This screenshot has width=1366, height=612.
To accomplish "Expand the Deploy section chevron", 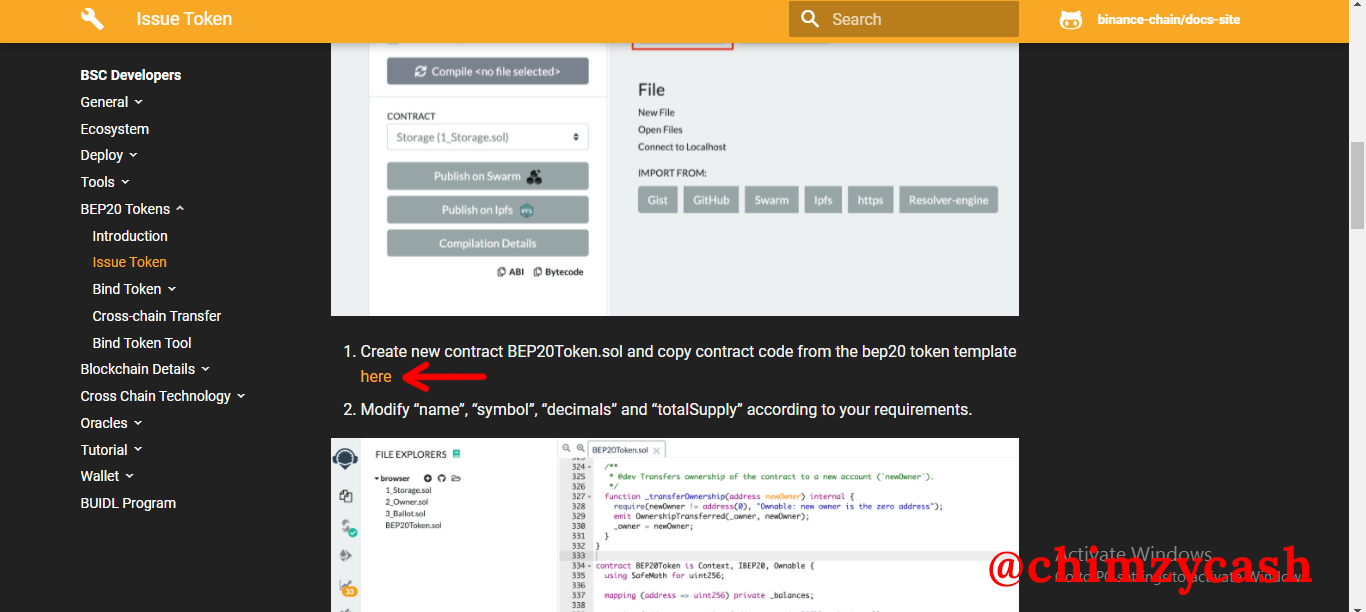I will coord(133,155).
